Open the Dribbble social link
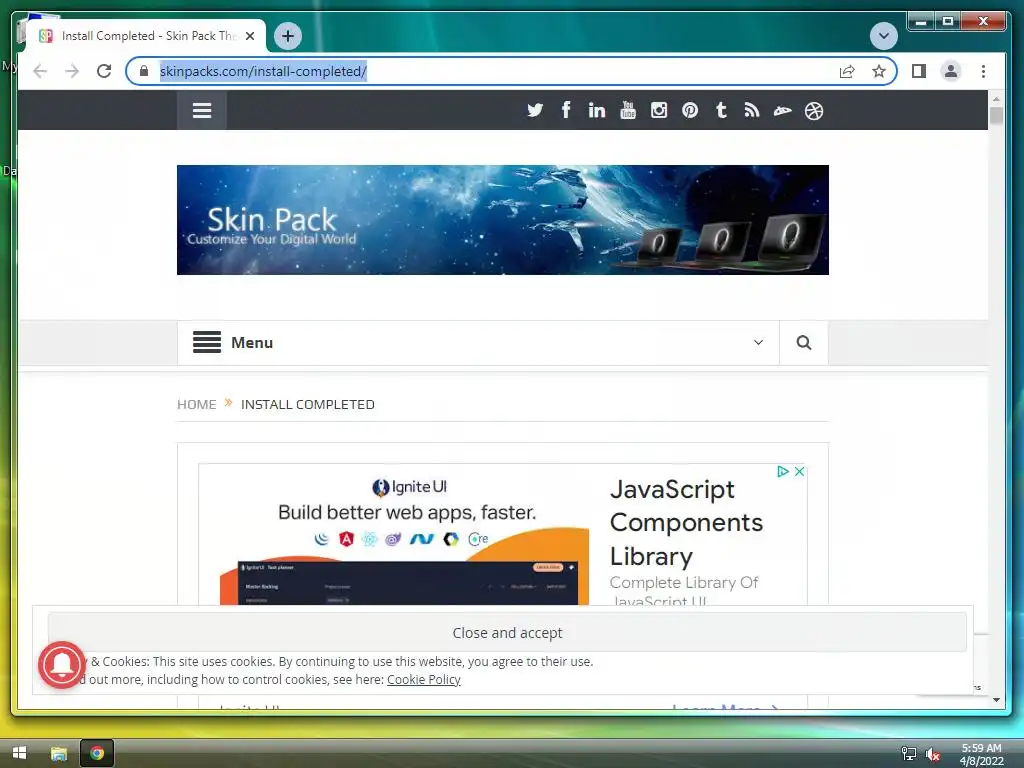Image resolution: width=1024 pixels, height=768 pixels. click(x=814, y=111)
